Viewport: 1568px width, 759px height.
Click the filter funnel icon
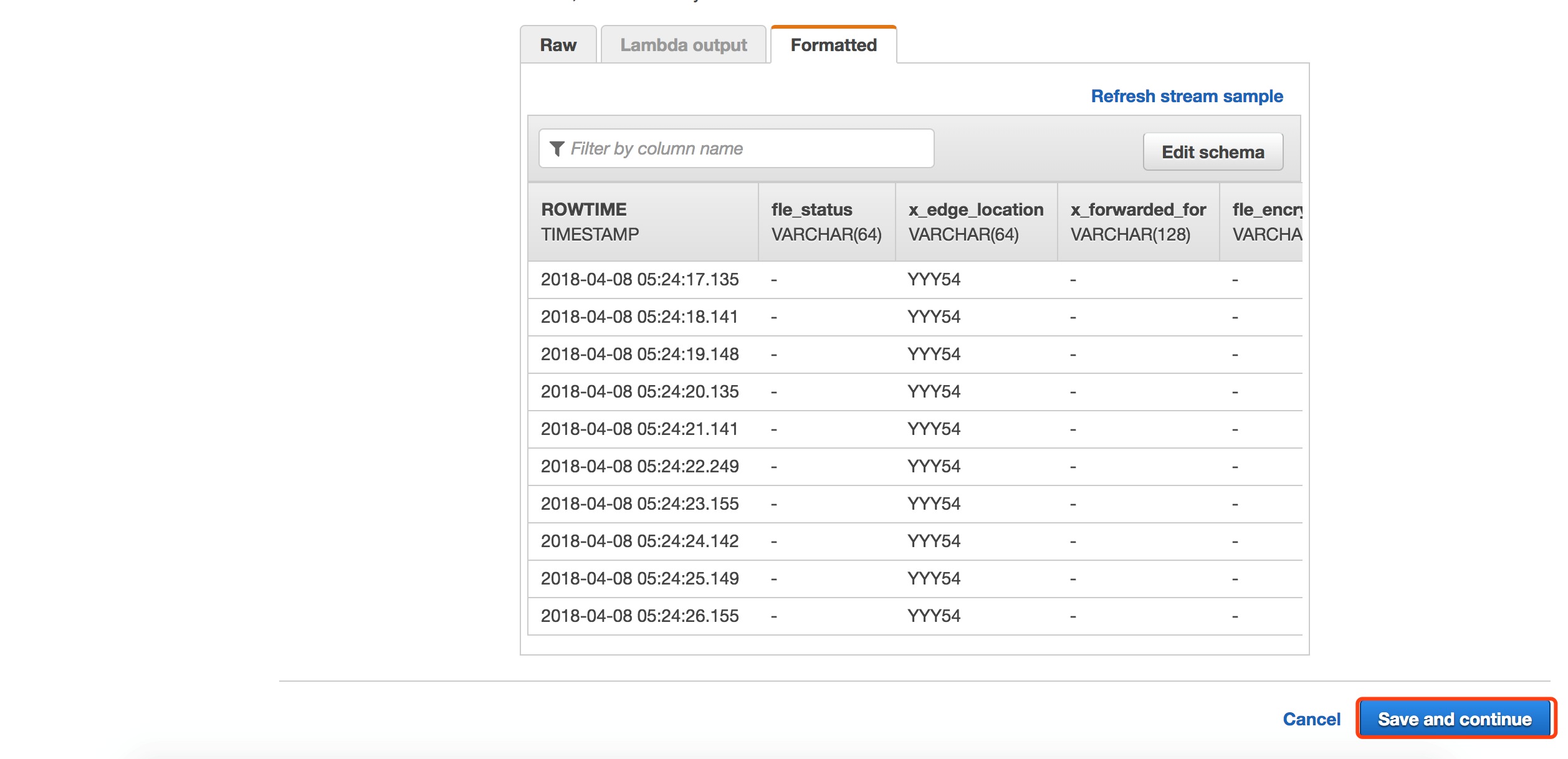[x=557, y=148]
